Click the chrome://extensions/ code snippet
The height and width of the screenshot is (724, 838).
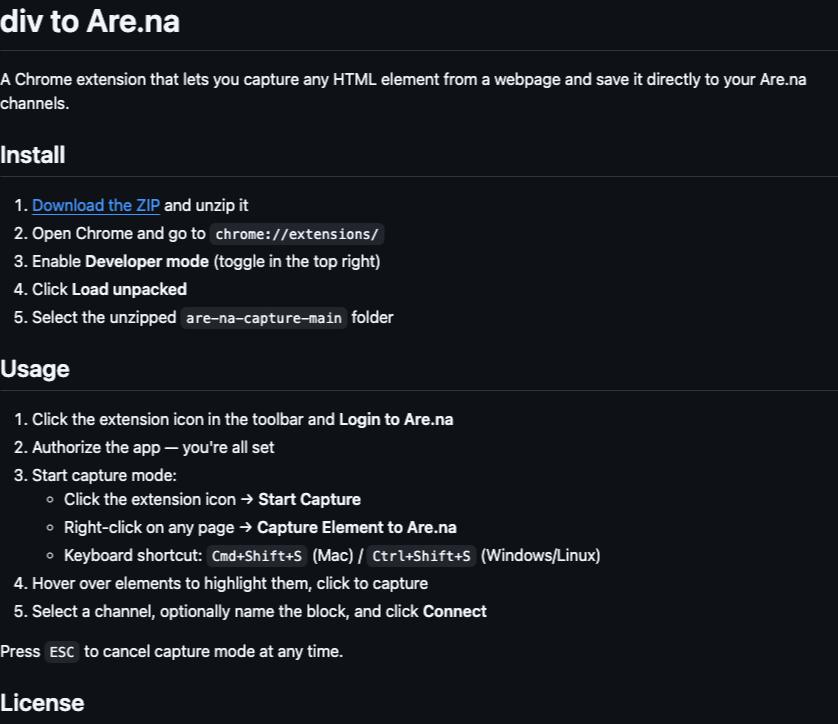(x=297, y=234)
